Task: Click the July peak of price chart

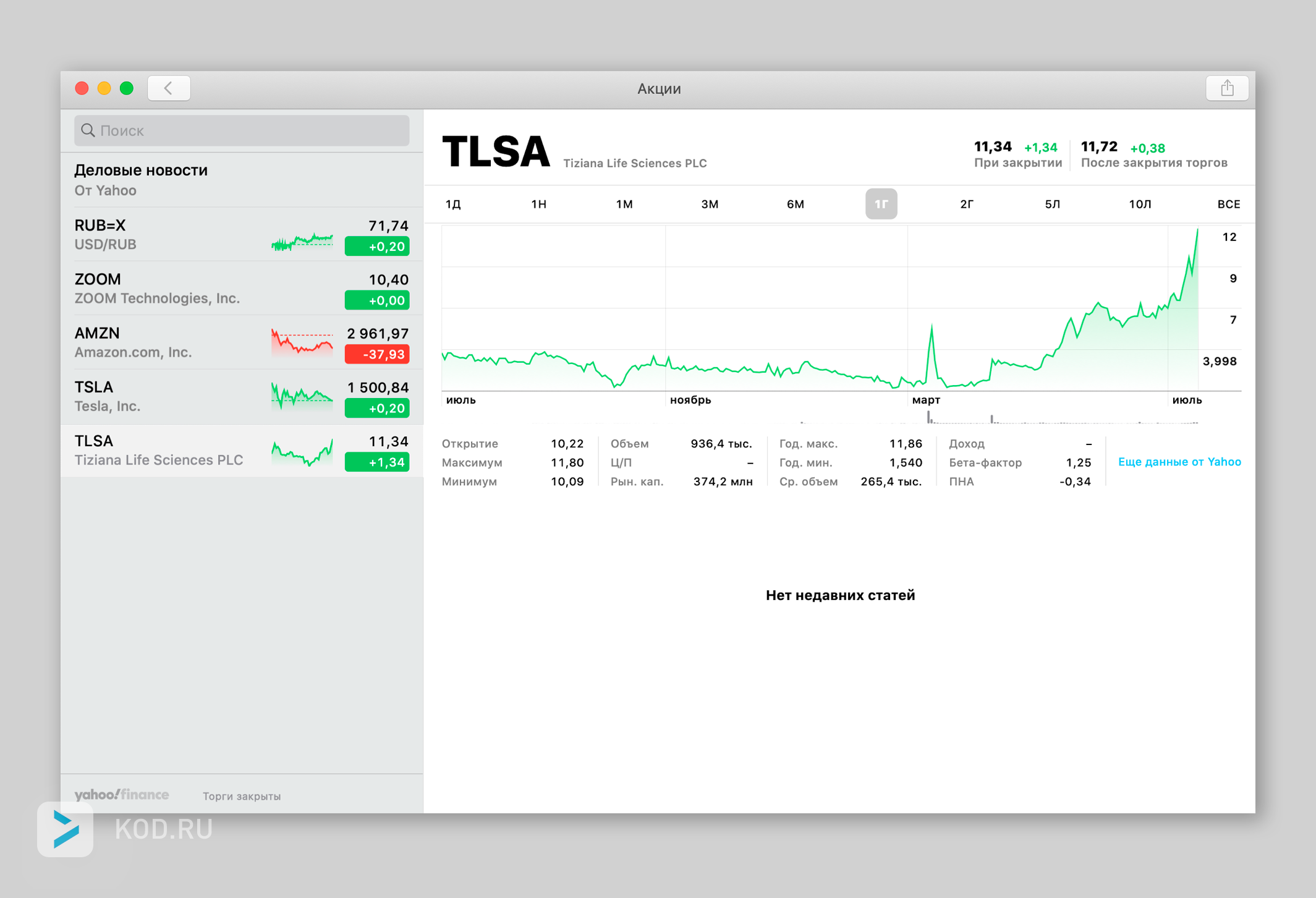Action: click(1197, 231)
